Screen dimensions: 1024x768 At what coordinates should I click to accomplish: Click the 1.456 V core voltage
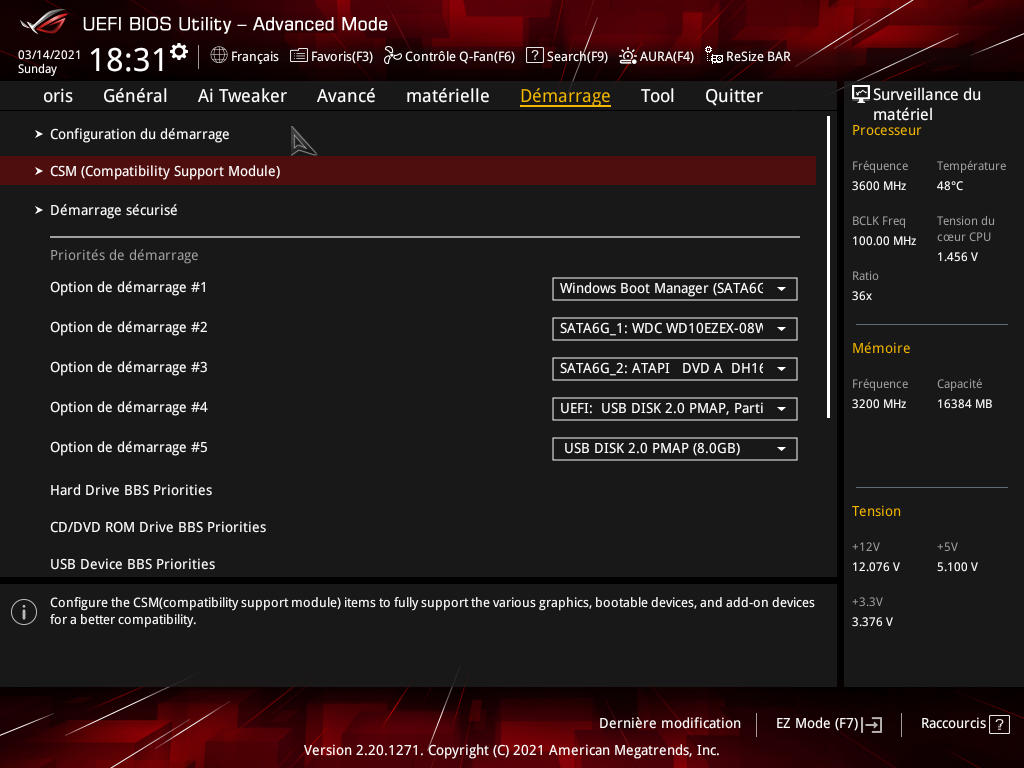pos(957,257)
